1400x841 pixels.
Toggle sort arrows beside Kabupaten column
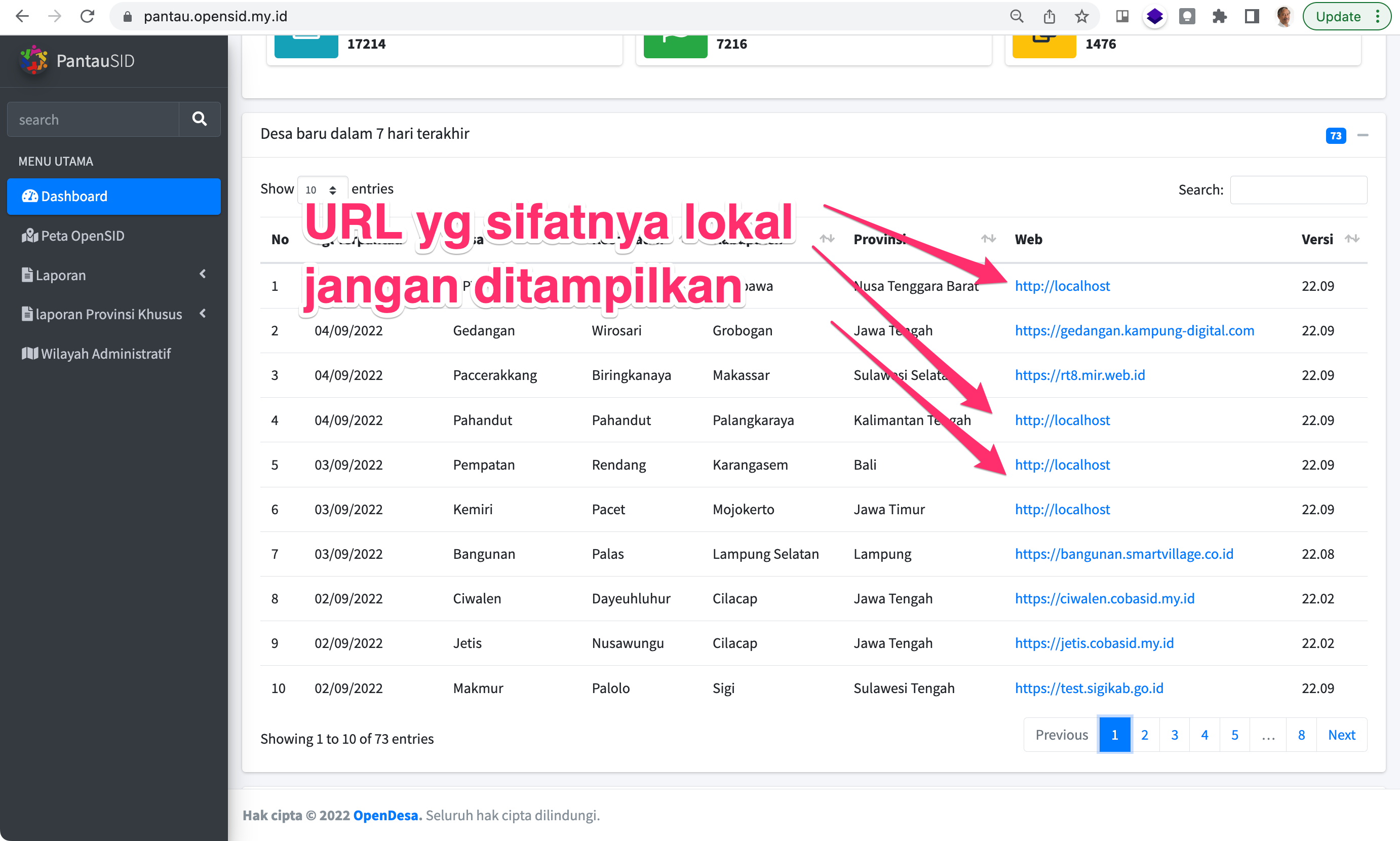click(828, 239)
